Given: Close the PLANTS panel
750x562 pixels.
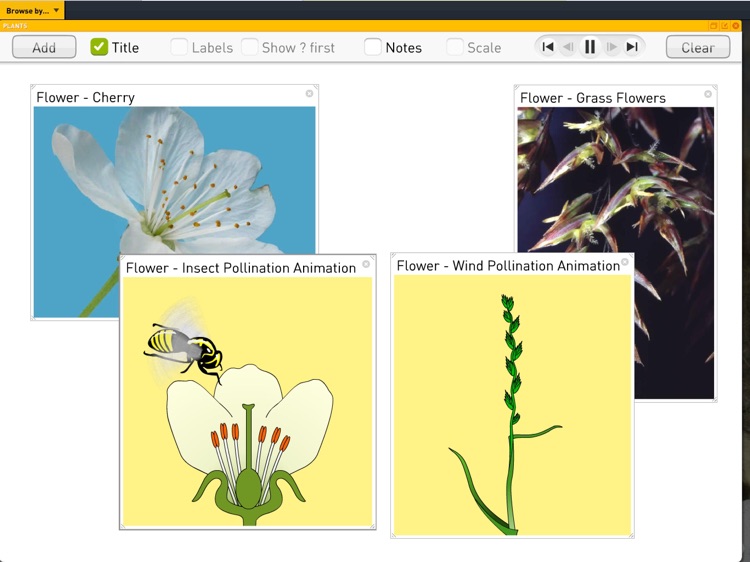Looking at the screenshot, I should pos(736,26).
